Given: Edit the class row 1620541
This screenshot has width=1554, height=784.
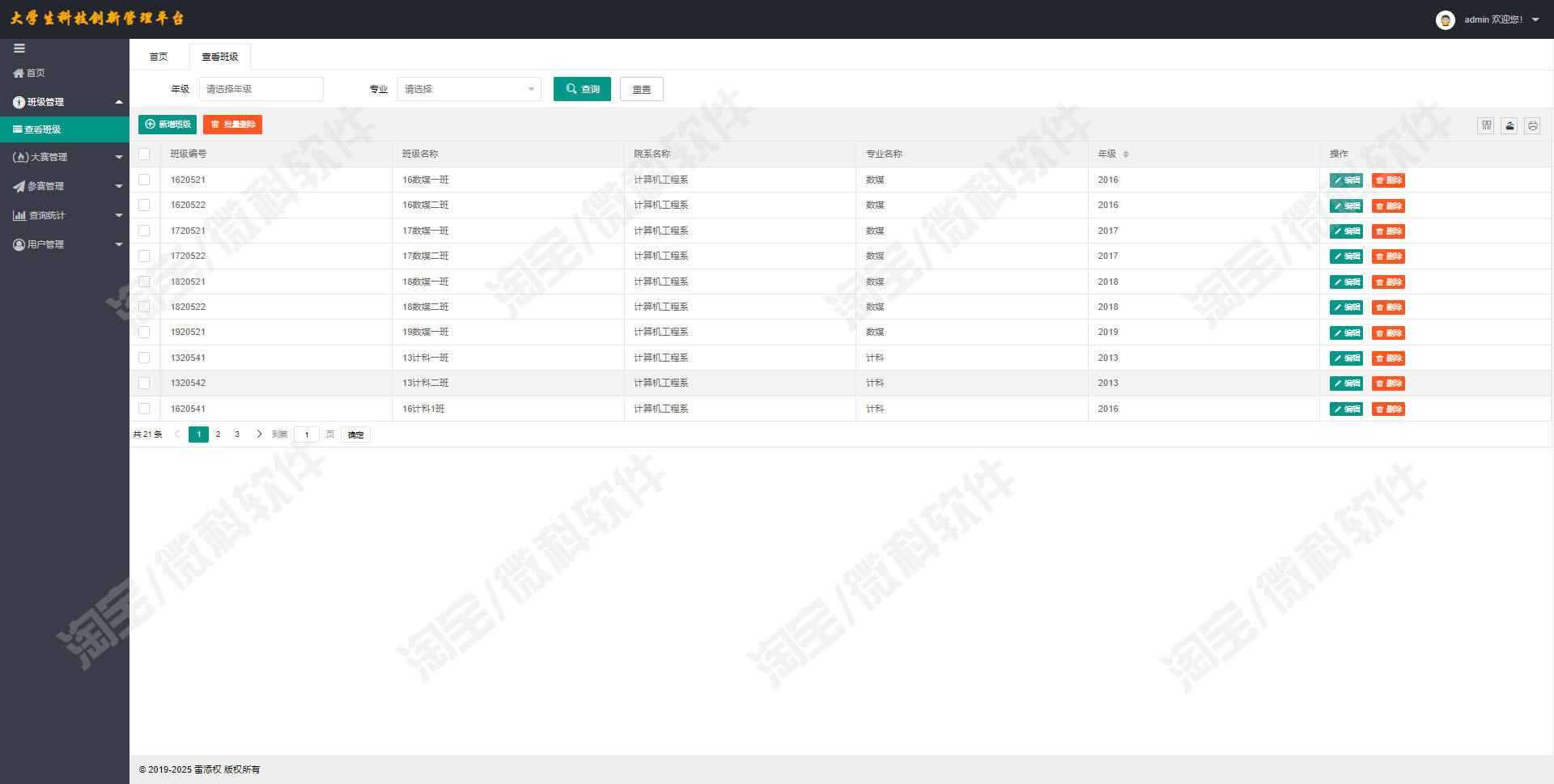Looking at the screenshot, I should (x=1346, y=409).
